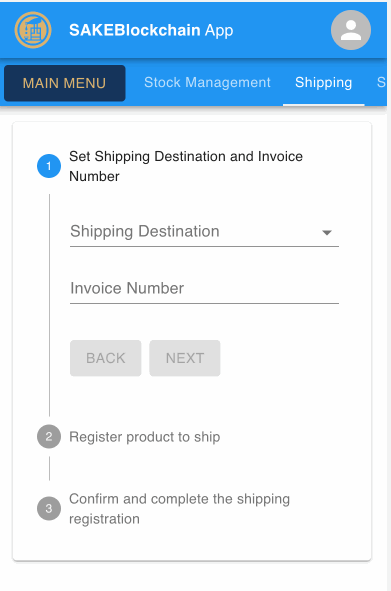Open the partially visible tab after Shipping
Viewport: 391px width, 591px height.
tap(381, 82)
